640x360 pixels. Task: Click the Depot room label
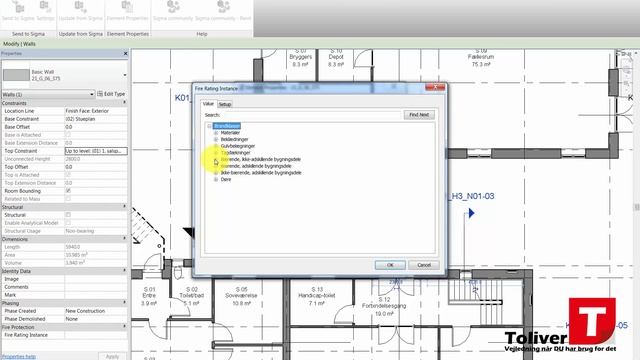pyautogui.click(x=336, y=57)
